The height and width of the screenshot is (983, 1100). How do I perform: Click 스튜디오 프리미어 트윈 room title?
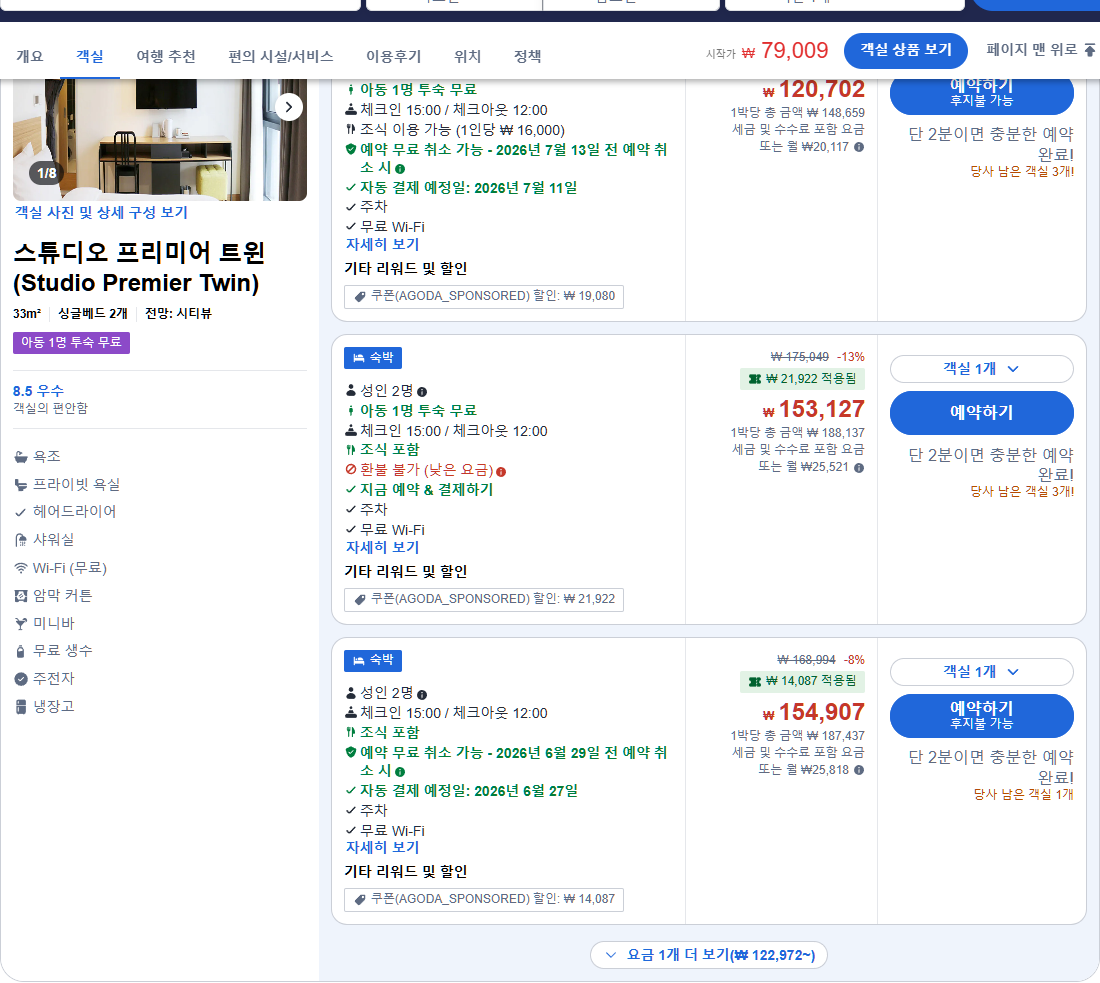(x=139, y=267)
